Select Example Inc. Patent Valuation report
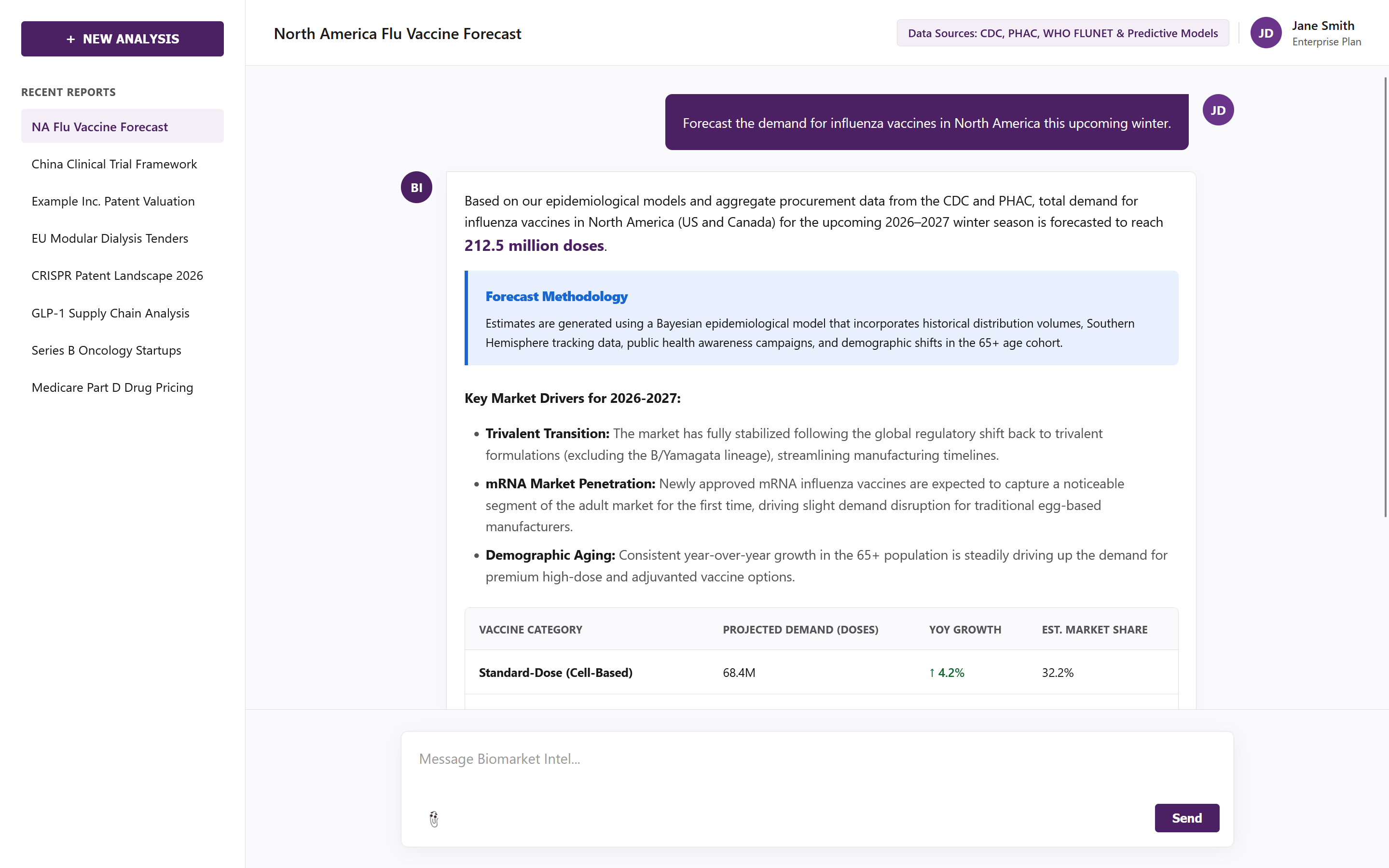 click(x=113, y=202)
